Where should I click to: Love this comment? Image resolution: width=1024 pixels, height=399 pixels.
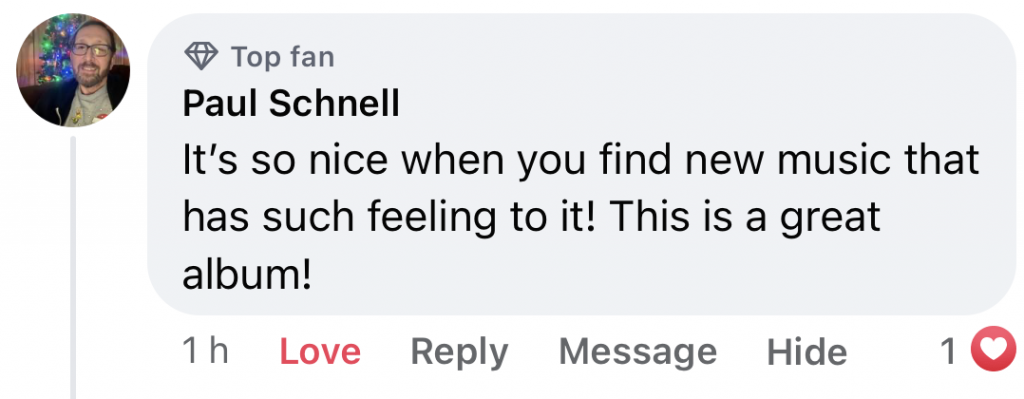coord(320,351)
